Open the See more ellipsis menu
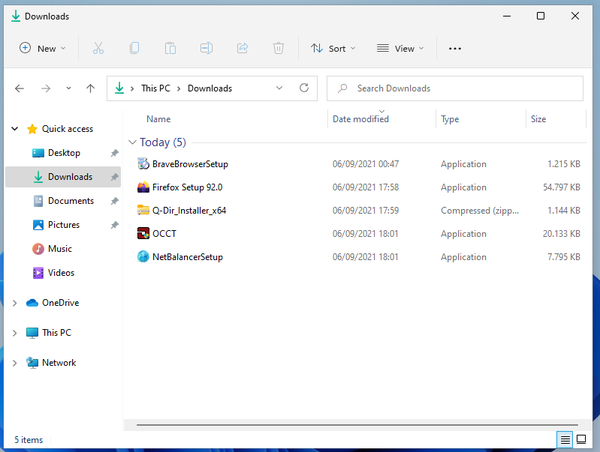The height and width of the screenshot is (452, 600). (455, 48)
